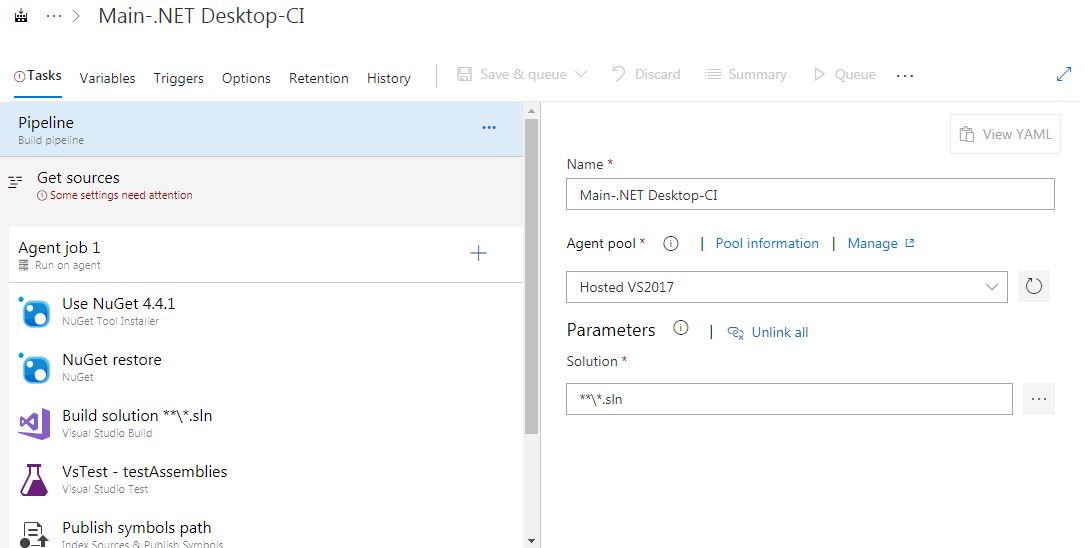Add a task to Agent job 1
The height and width of the screenshot is (548, 1085).
coord(478,253)
